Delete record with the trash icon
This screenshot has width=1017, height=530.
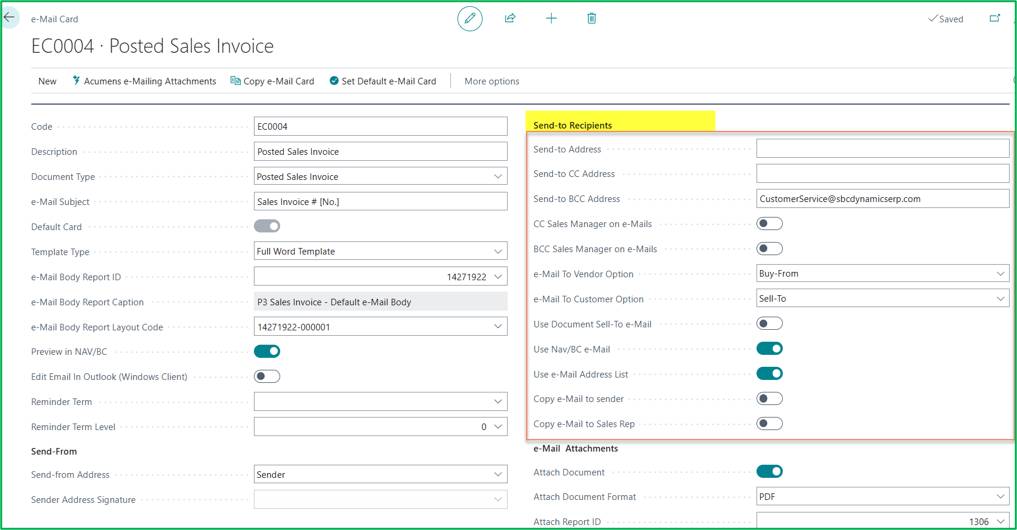tap(592, 18)
